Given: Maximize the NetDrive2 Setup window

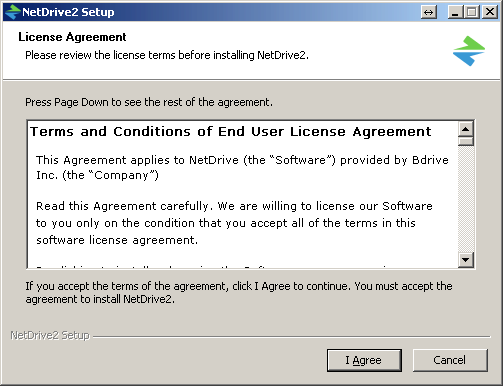Looking at the screenshot, I should pyautogui.click(x=472, y=12).
